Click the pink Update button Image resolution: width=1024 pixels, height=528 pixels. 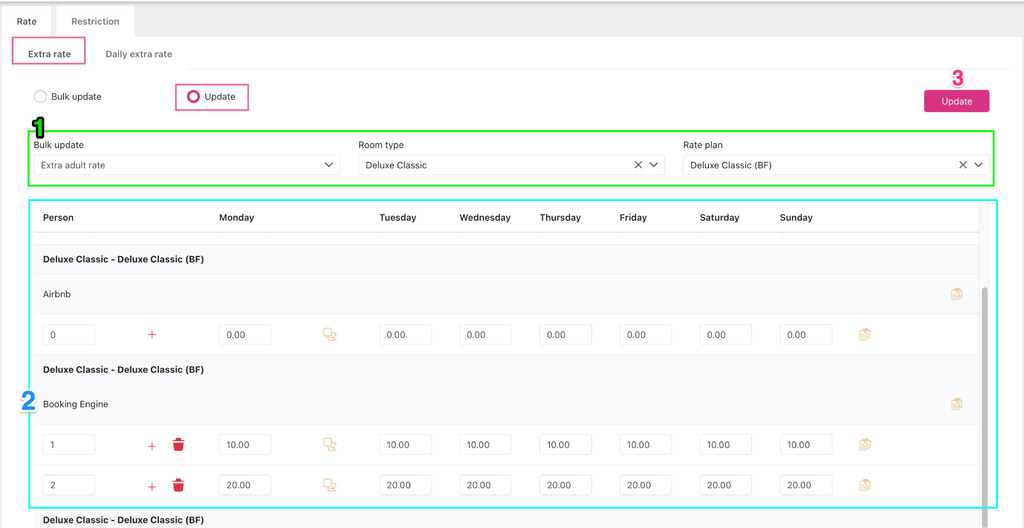click(956, 101)
